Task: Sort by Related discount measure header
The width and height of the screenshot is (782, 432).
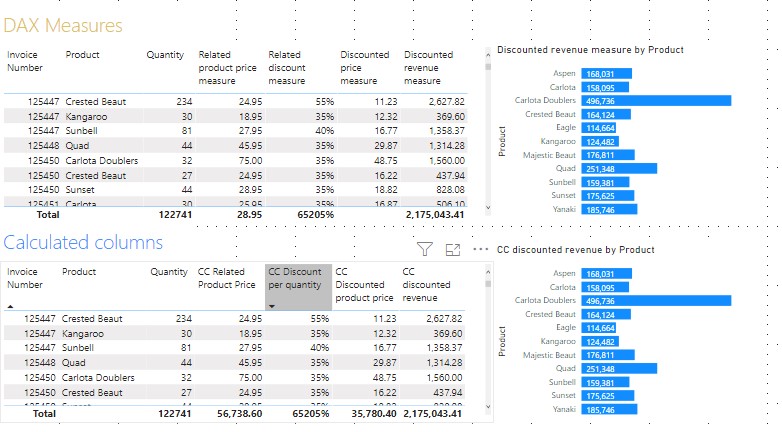Action: click(287, 68)
